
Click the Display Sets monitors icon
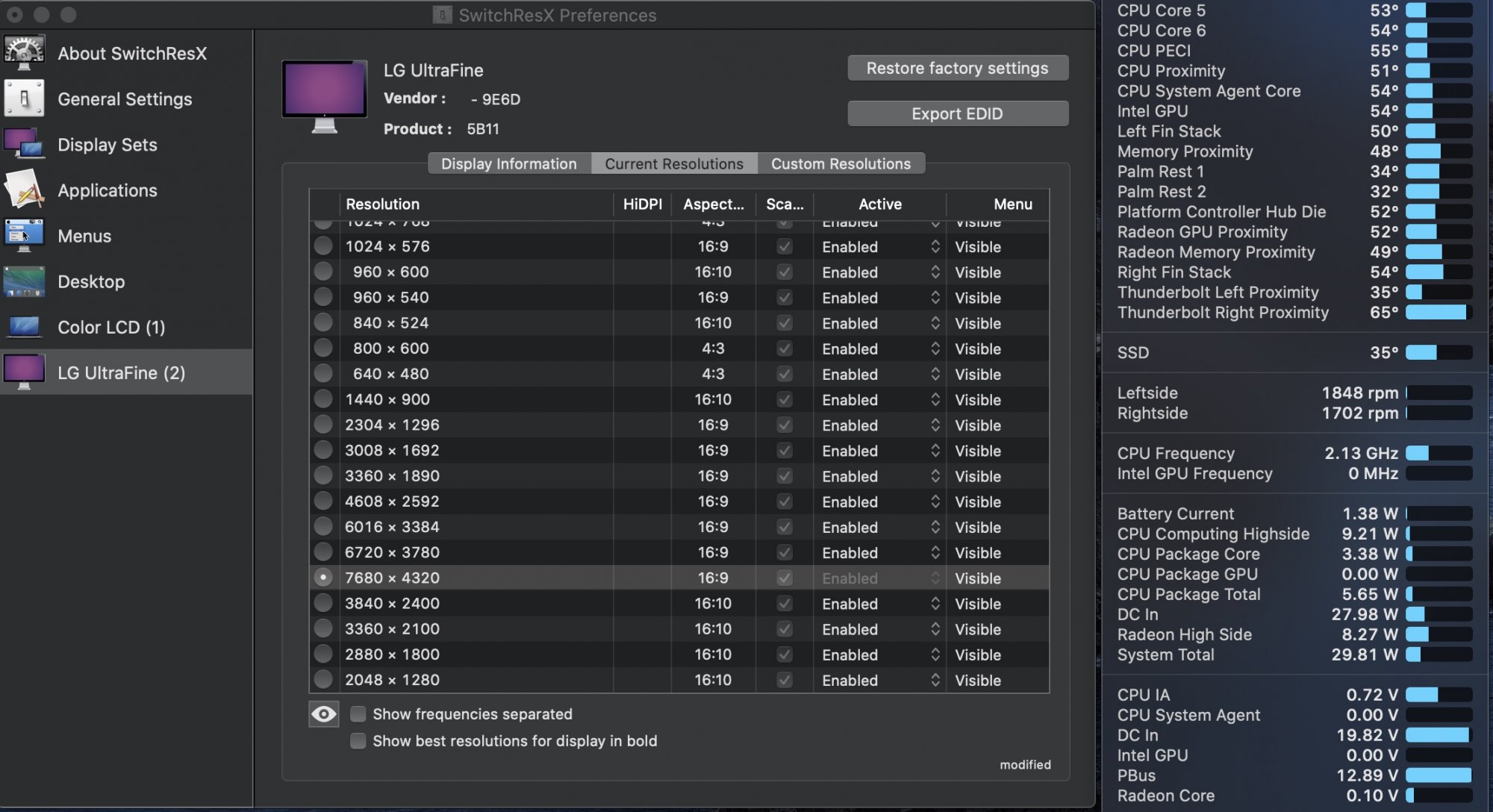pos(24,144)
